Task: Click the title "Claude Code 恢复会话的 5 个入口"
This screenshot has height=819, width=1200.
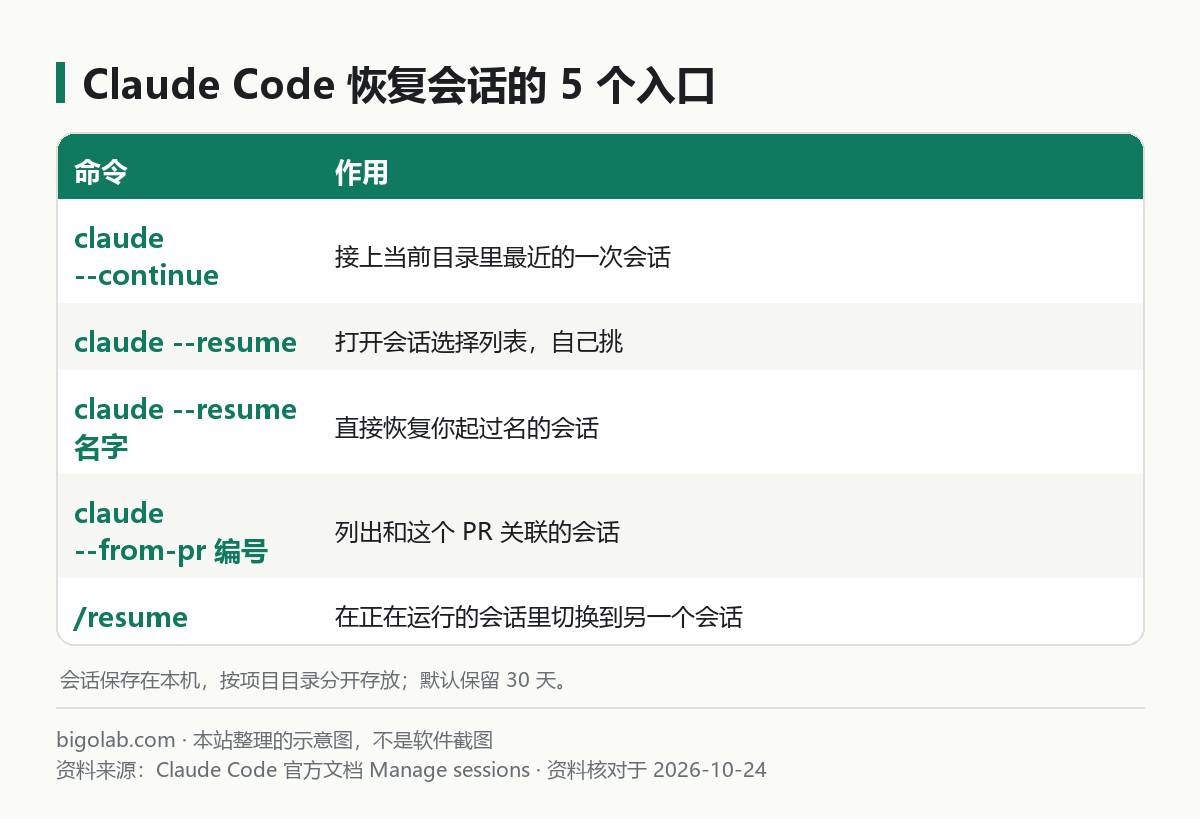Action: [398, 87]
